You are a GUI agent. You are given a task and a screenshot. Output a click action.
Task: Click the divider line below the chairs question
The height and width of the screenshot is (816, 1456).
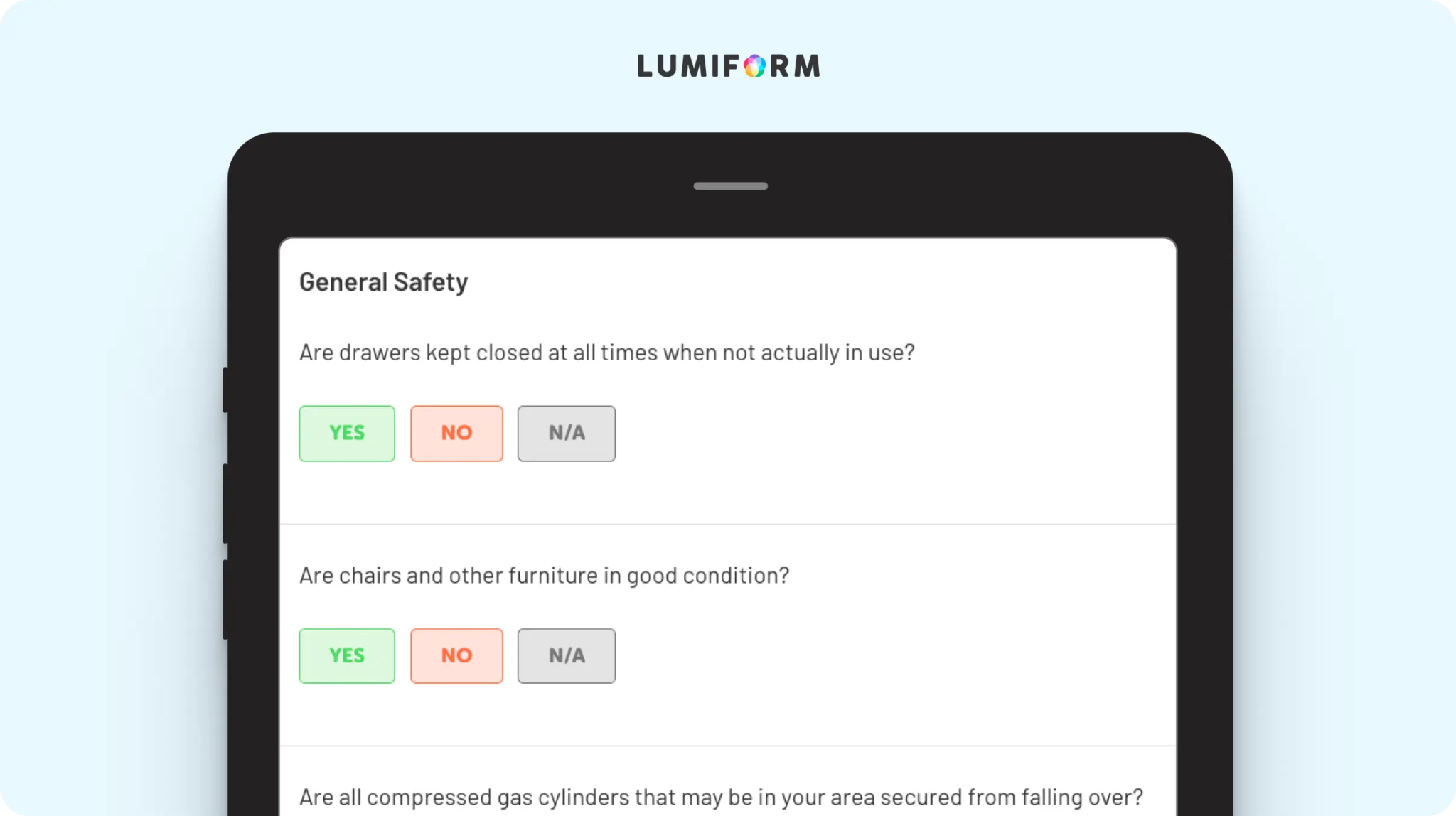point(728,746)
